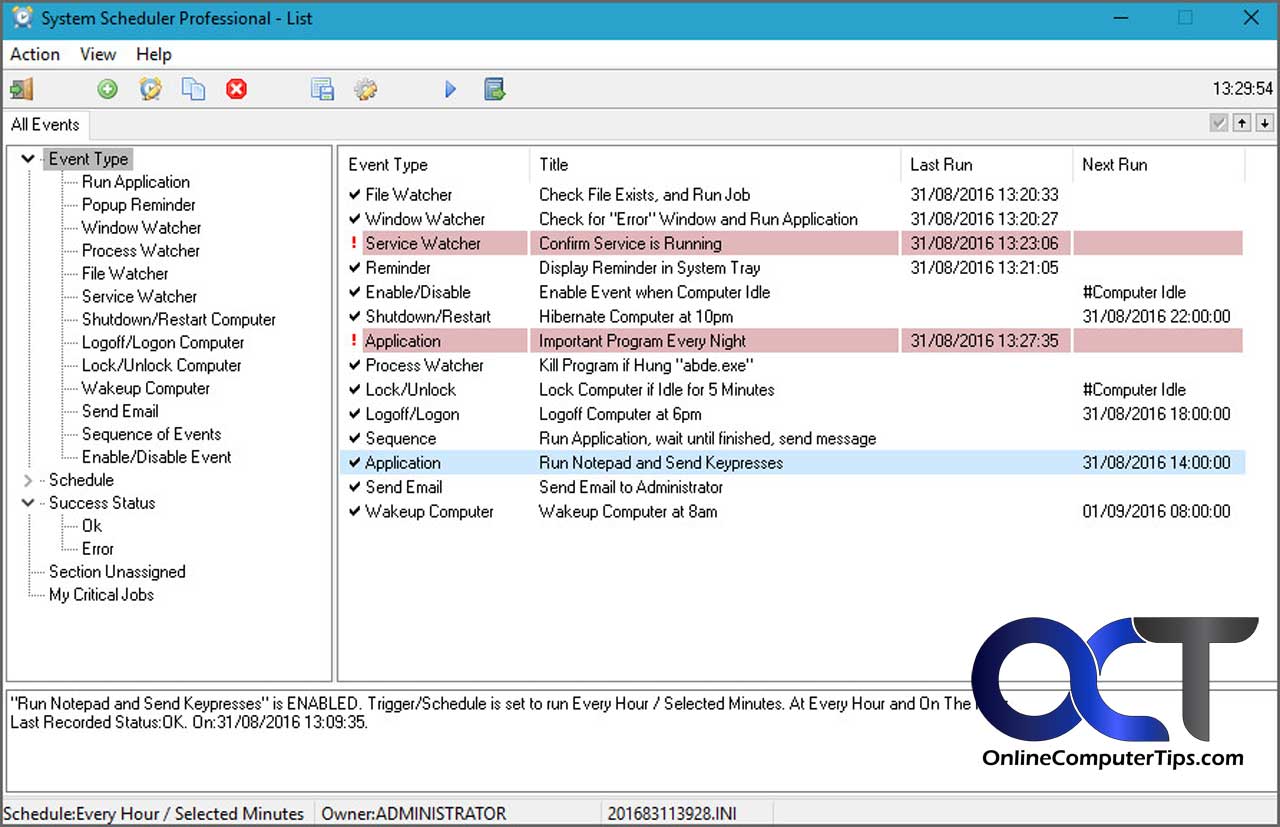
Task: Select Logoff/Logon Computer tree item
Action: pyautogui.click(x=163, y=343)
